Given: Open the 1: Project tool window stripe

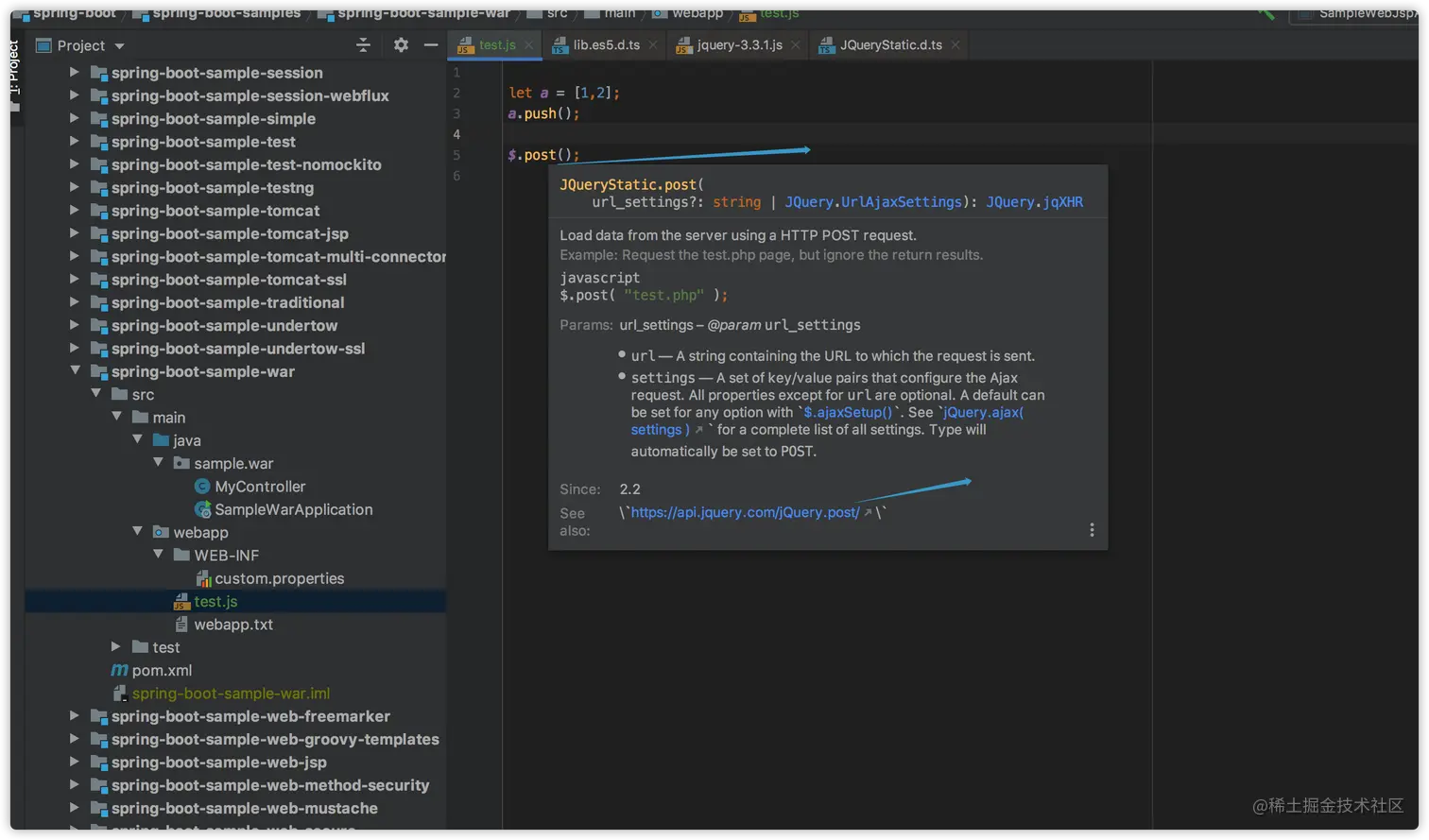Looking at the screenshot, I should coord(14,76).
